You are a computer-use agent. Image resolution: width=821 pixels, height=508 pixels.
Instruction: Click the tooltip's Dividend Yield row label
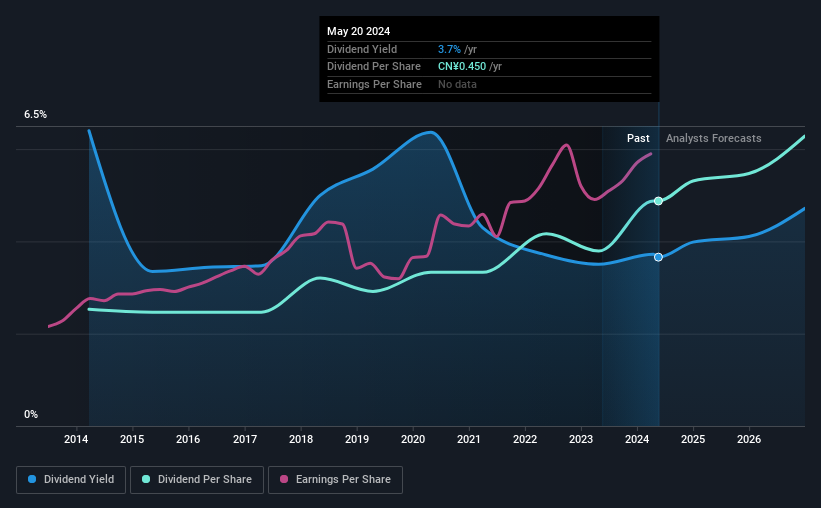click(362, 49)
